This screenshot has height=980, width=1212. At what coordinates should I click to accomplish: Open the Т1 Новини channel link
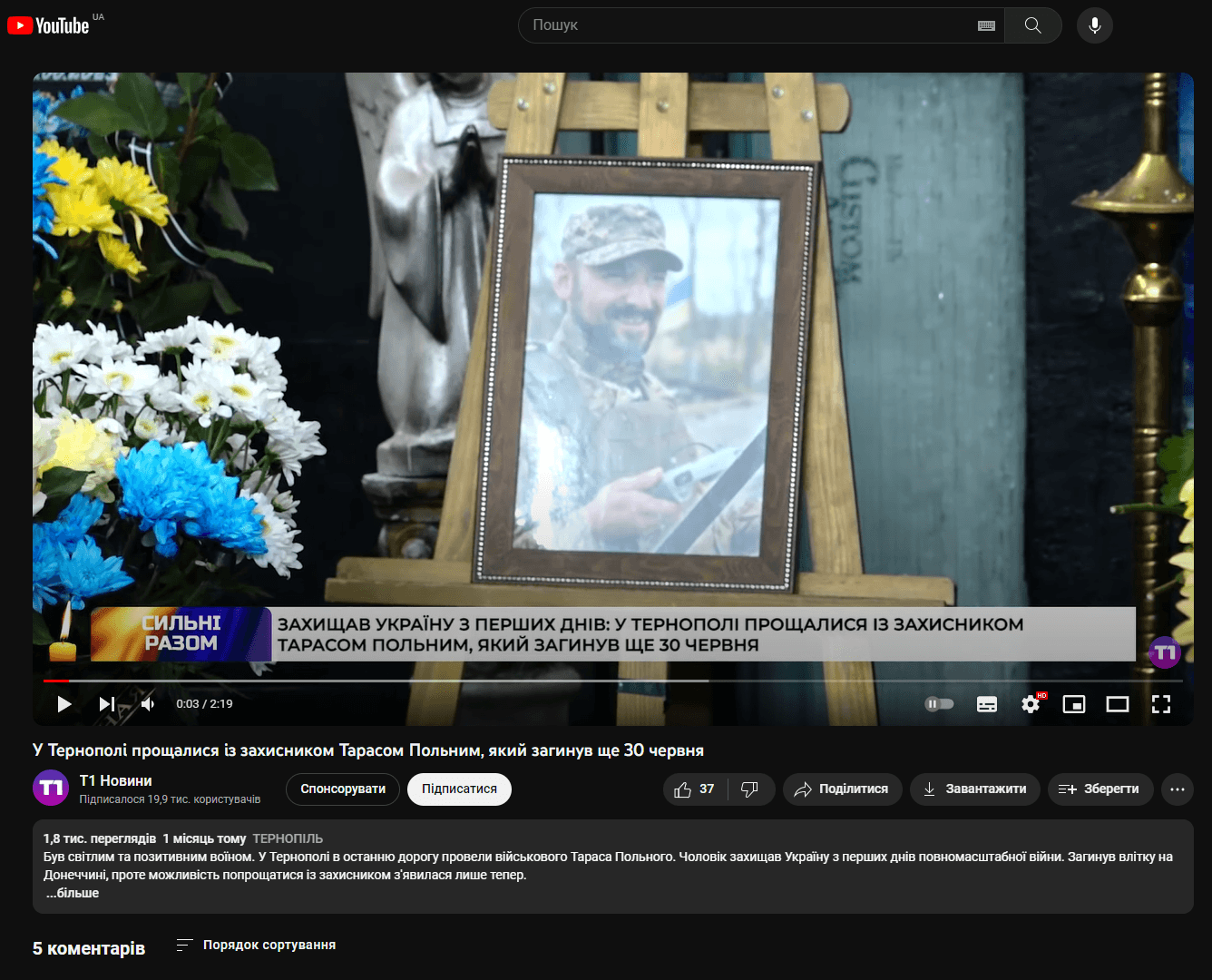pyautogui.click(x=115, y=780)
